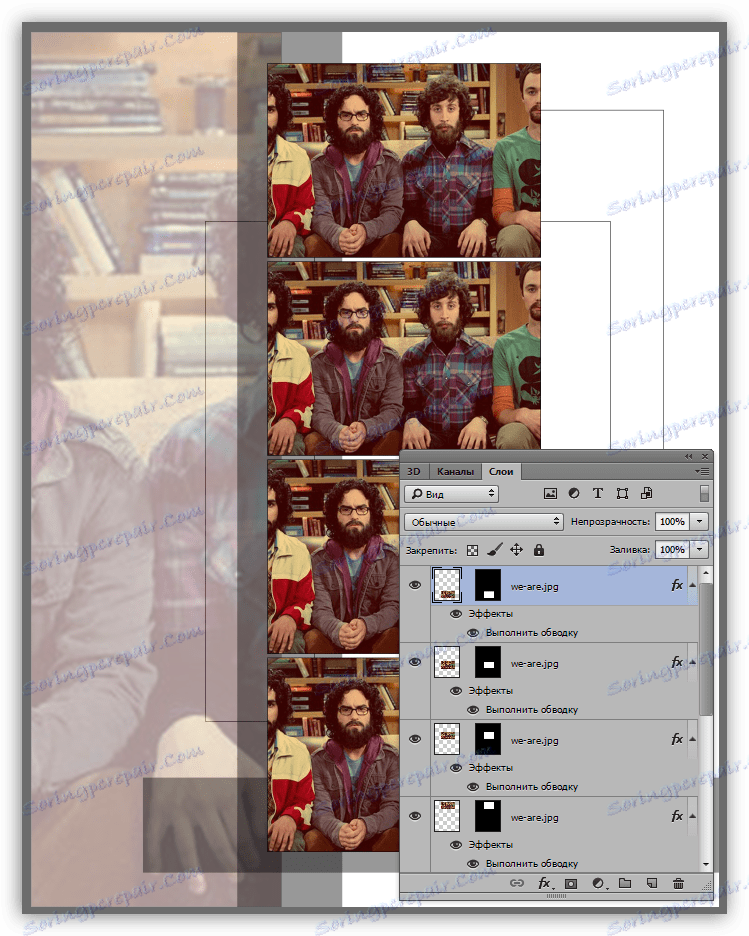Hide the second we-are.jpg layer
This screenshot has height=936, width=749.
(415, 663)
